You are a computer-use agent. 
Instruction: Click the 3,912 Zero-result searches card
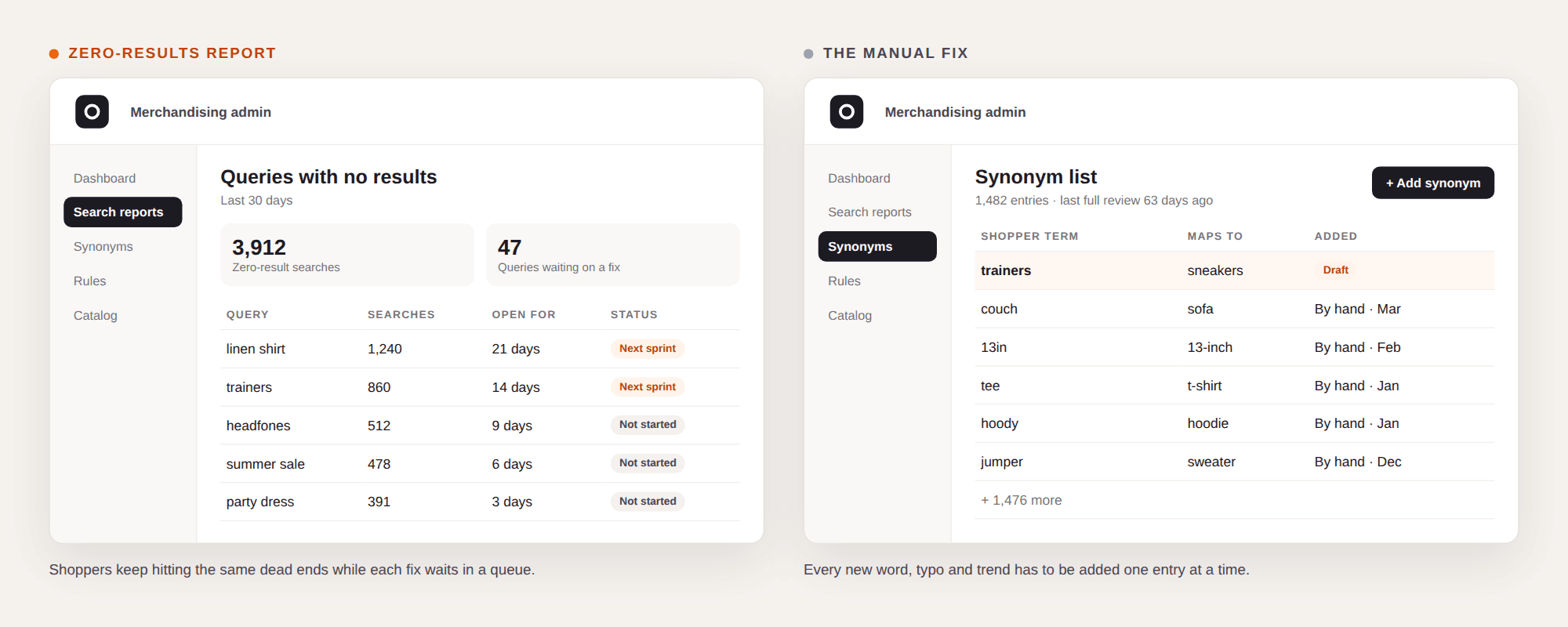coord(347,255)
